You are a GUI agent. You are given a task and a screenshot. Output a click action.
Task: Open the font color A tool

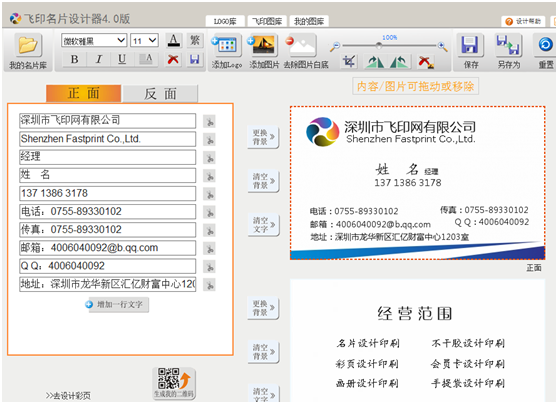[x=173, y=40]
